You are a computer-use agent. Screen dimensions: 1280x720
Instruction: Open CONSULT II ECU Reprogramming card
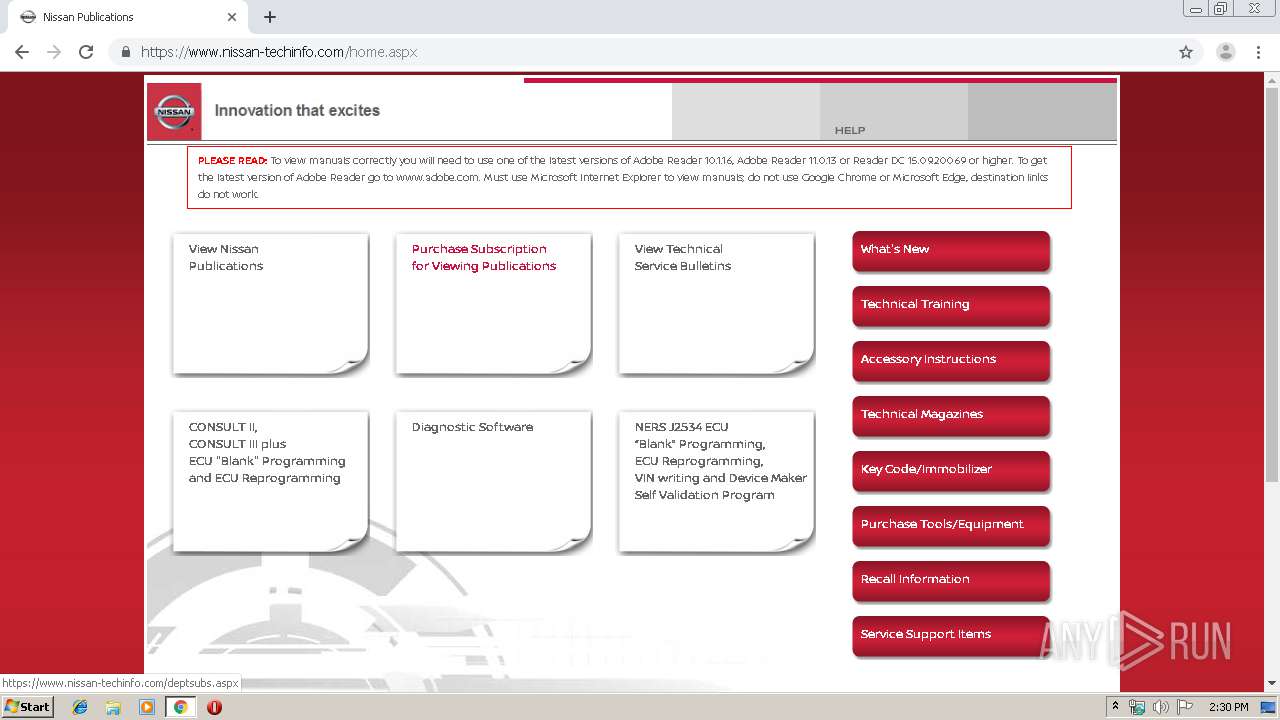tap(270, 481)
